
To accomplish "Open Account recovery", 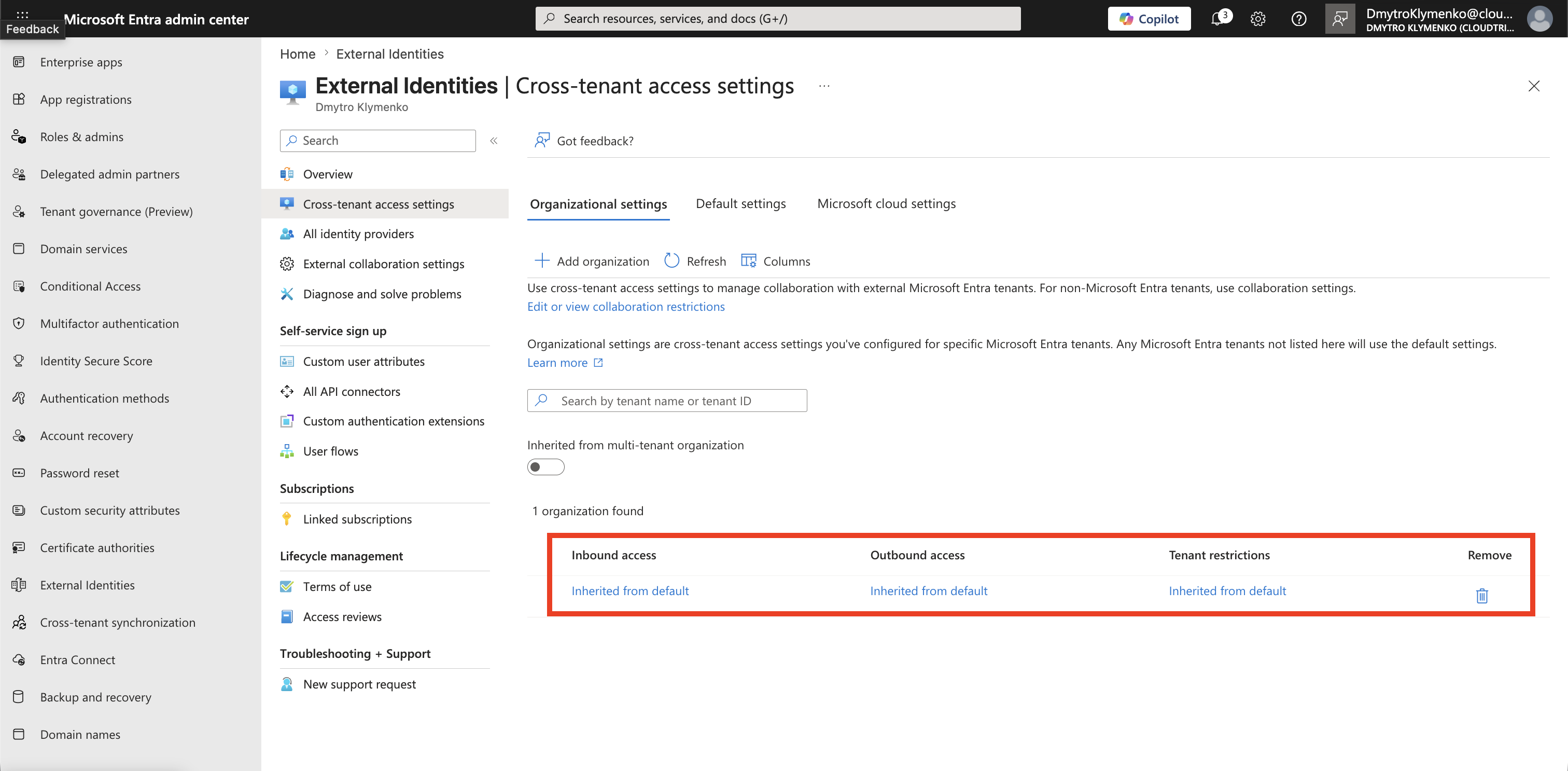I will (x=87, y=435).
